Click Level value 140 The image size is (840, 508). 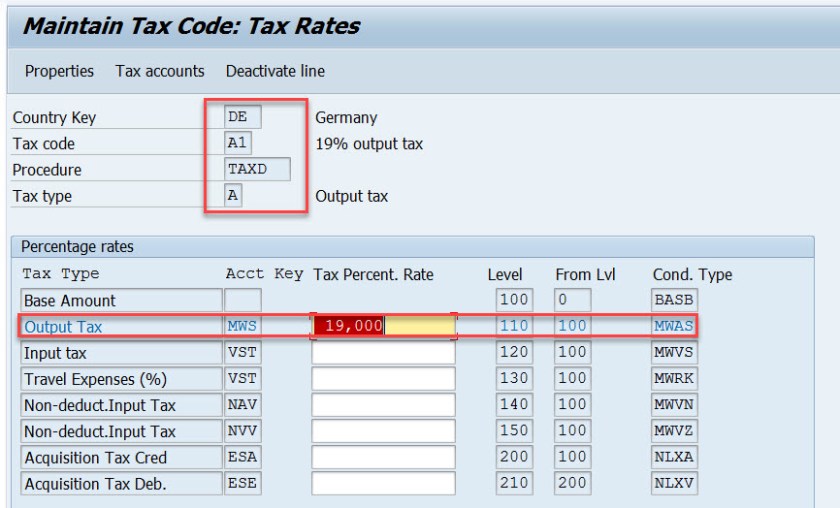point(514,405)
